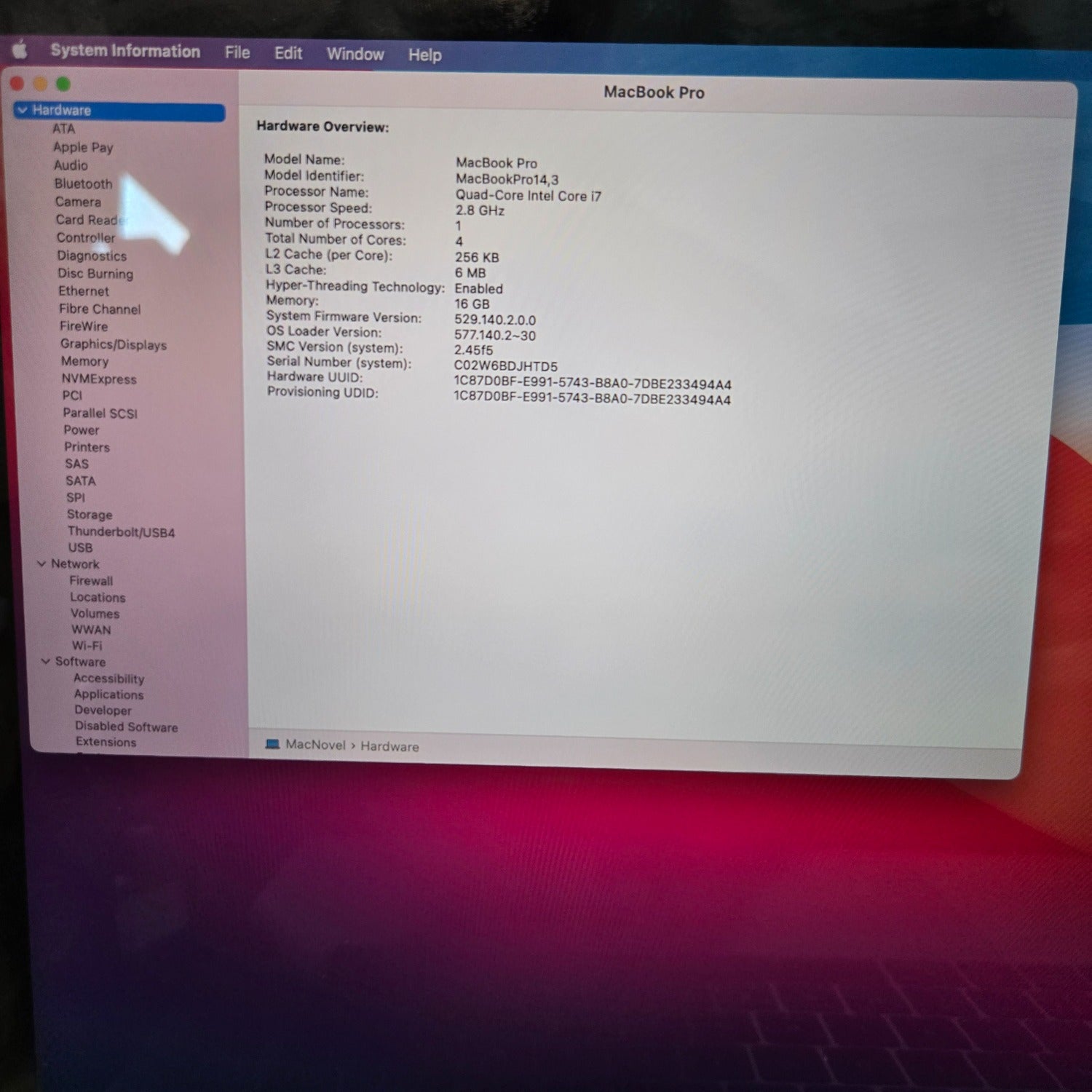
Task: Select Diagnostics in the sidebar
Action: tap(92, 256)
